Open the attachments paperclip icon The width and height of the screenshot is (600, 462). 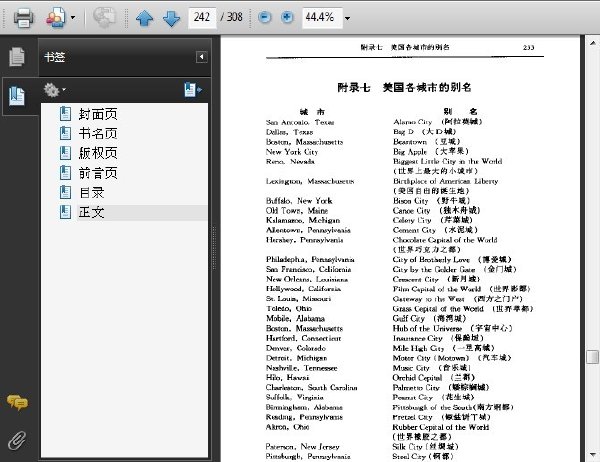(x=17, y=441)
